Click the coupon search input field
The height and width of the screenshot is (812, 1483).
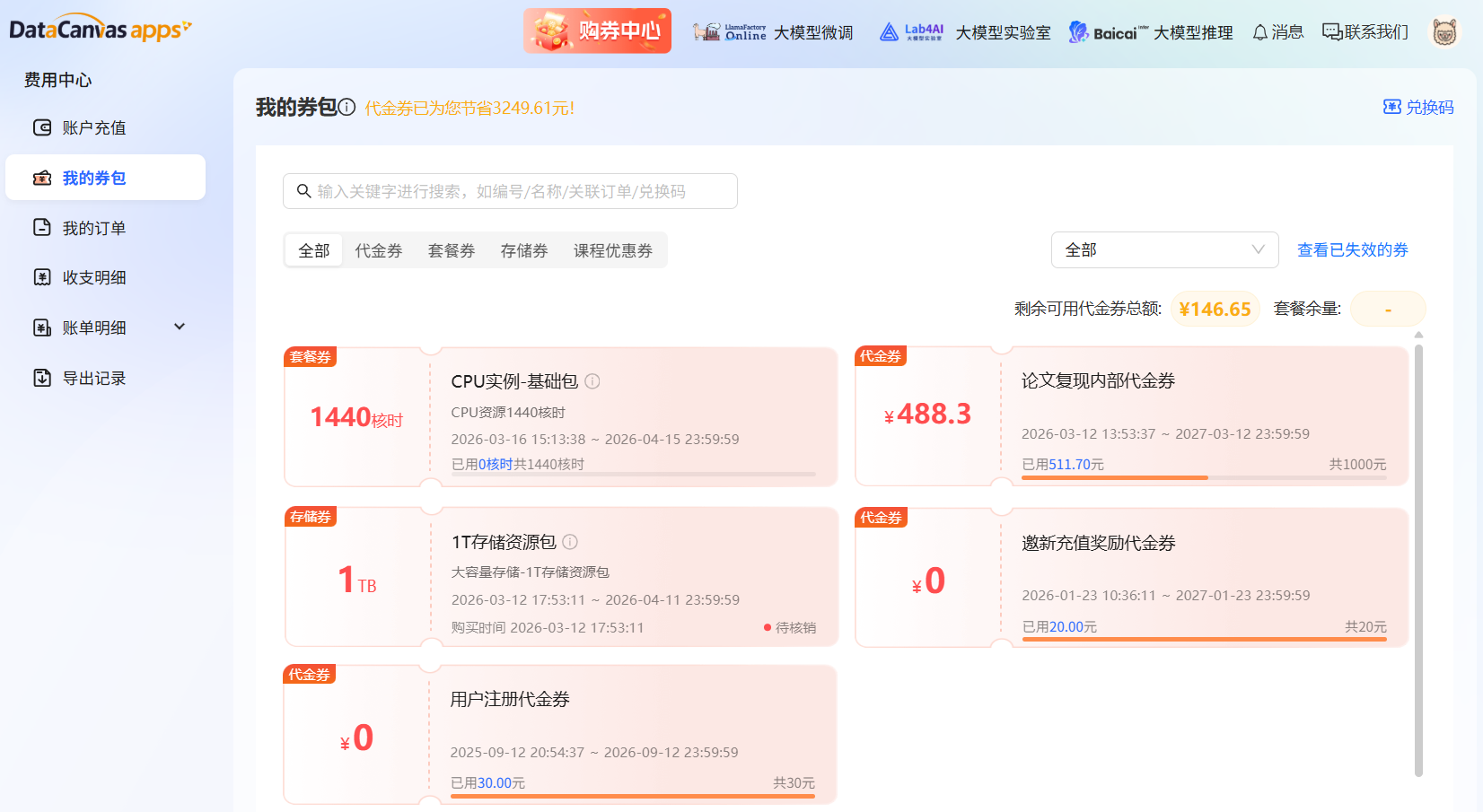510,190
